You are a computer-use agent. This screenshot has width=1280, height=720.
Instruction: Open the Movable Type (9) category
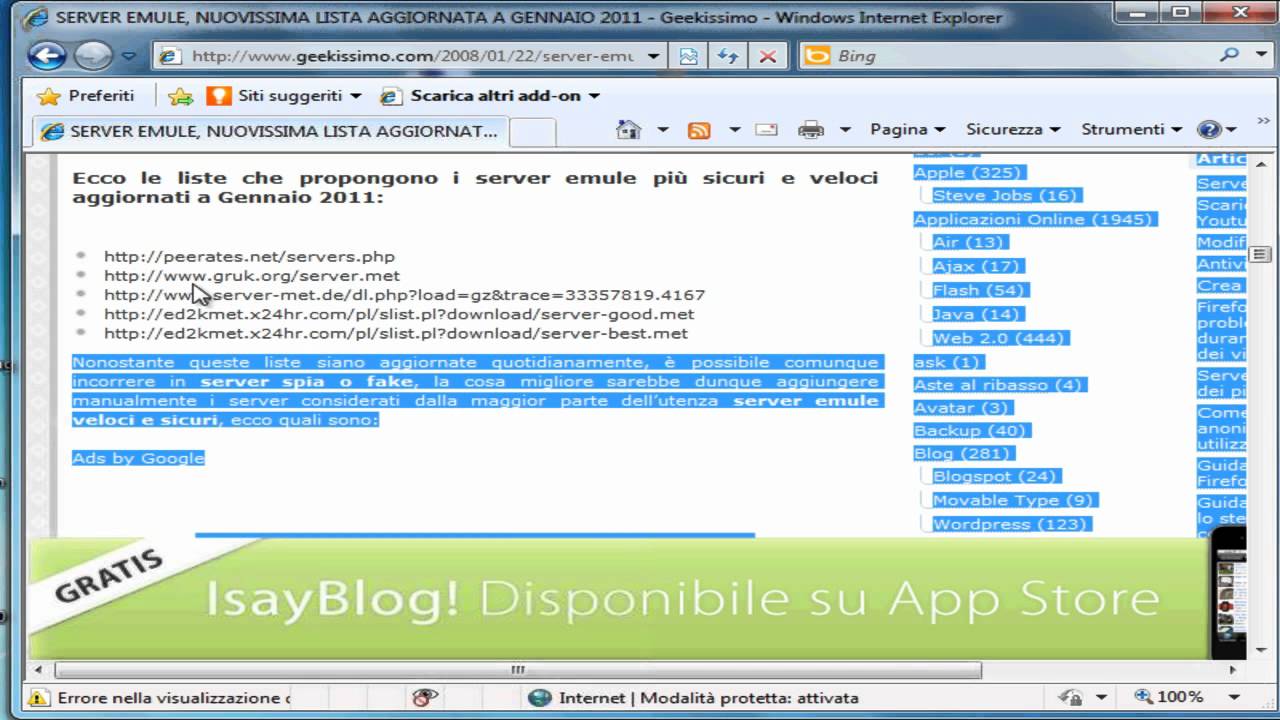pyautogui.click(x=1013, y=500)
